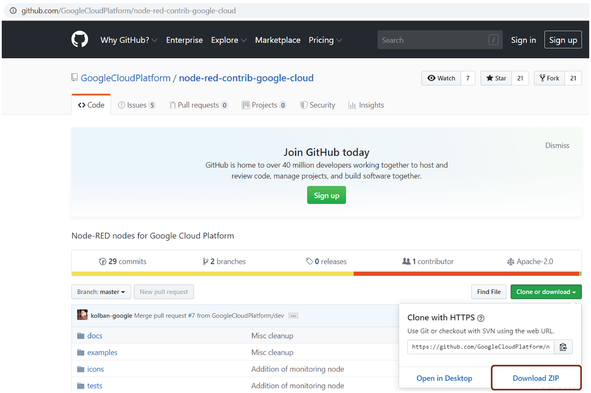Open the 0 releases page
This screenshot has width=591, height=393.
point(326,261)
